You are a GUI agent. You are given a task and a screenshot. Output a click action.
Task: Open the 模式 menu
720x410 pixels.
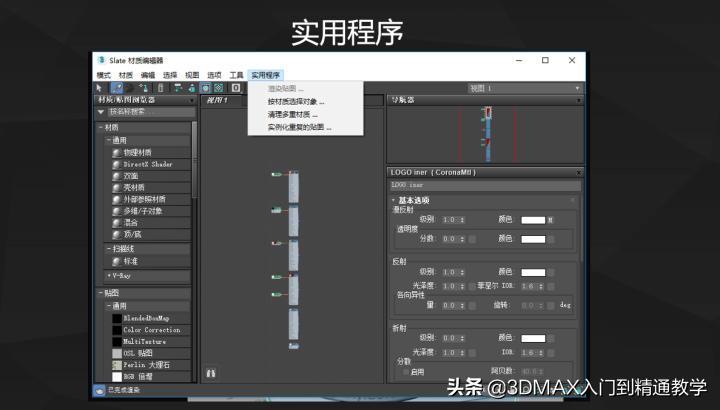(104, 75)
